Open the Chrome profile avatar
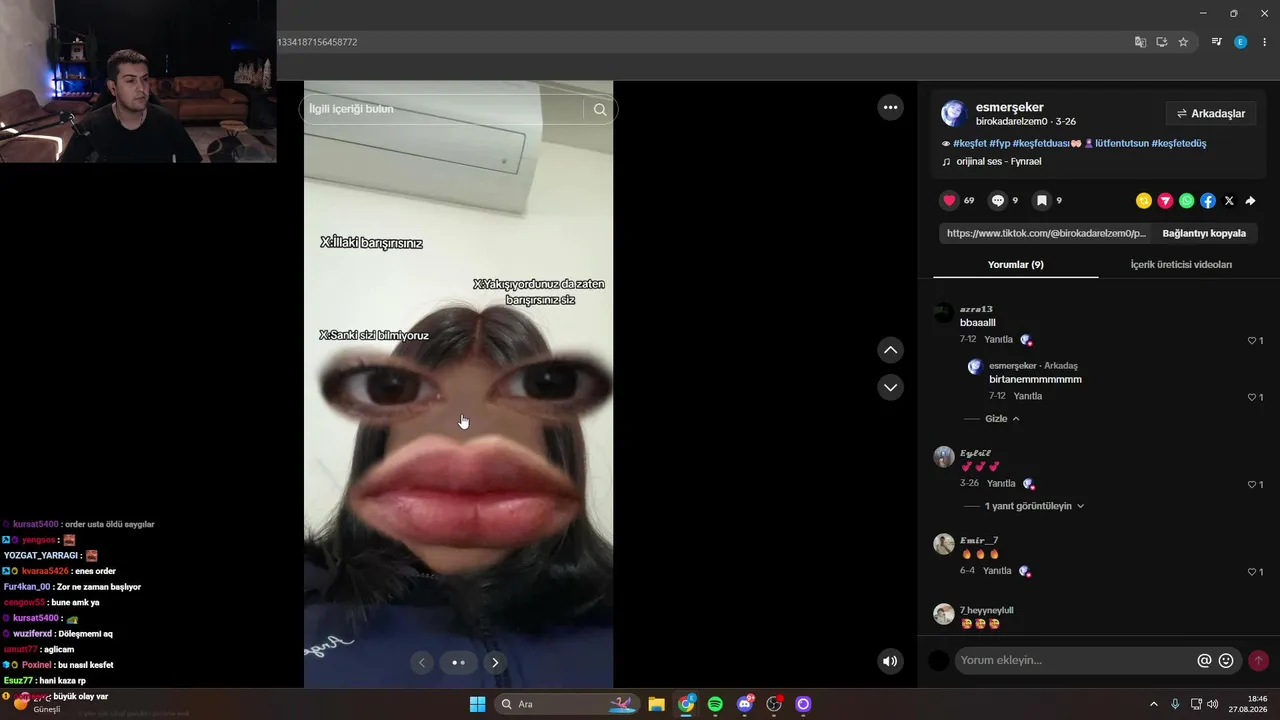Screen dimensions: 1280x720 point(1241,42)
